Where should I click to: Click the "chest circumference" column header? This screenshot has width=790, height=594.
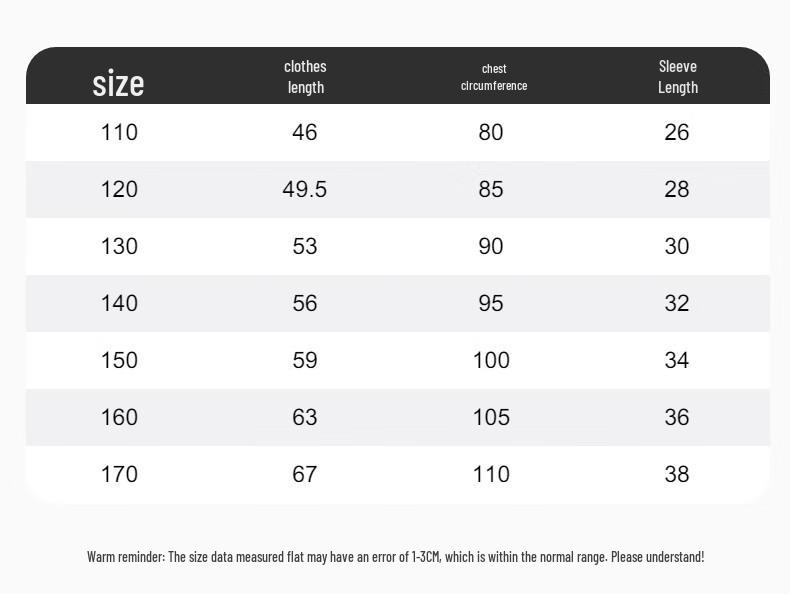coord(494,77)
